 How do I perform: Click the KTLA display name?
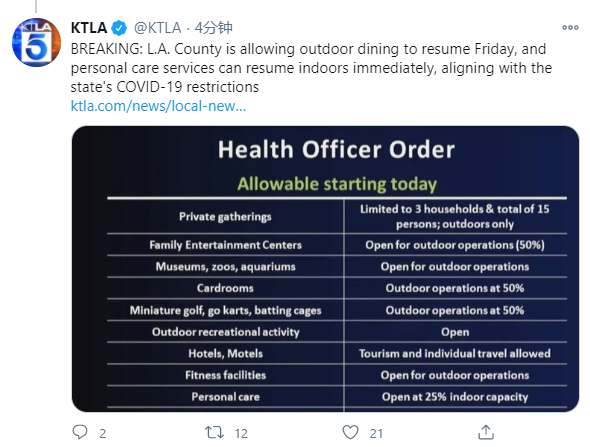tap(89, 28)
